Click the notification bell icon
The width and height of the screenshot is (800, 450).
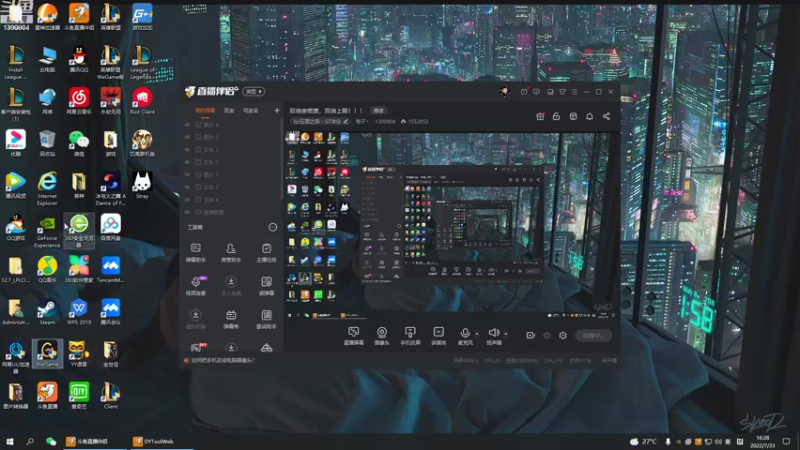(589, 116)
